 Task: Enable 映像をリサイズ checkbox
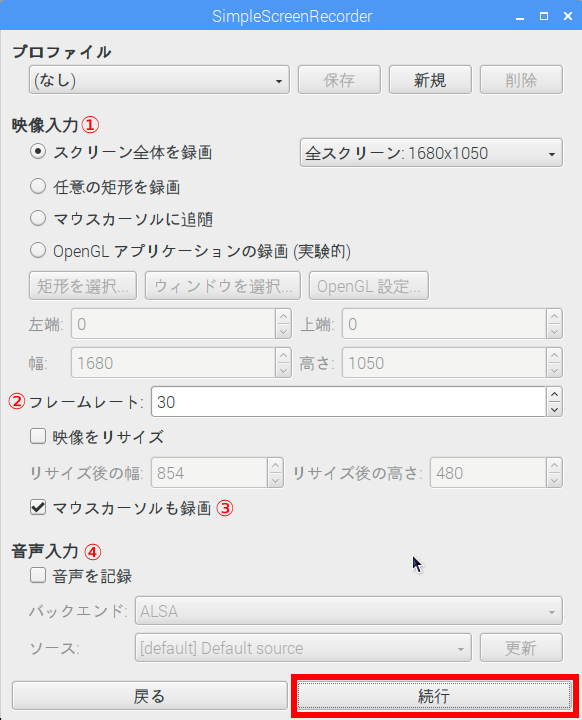tap(38, 436)
